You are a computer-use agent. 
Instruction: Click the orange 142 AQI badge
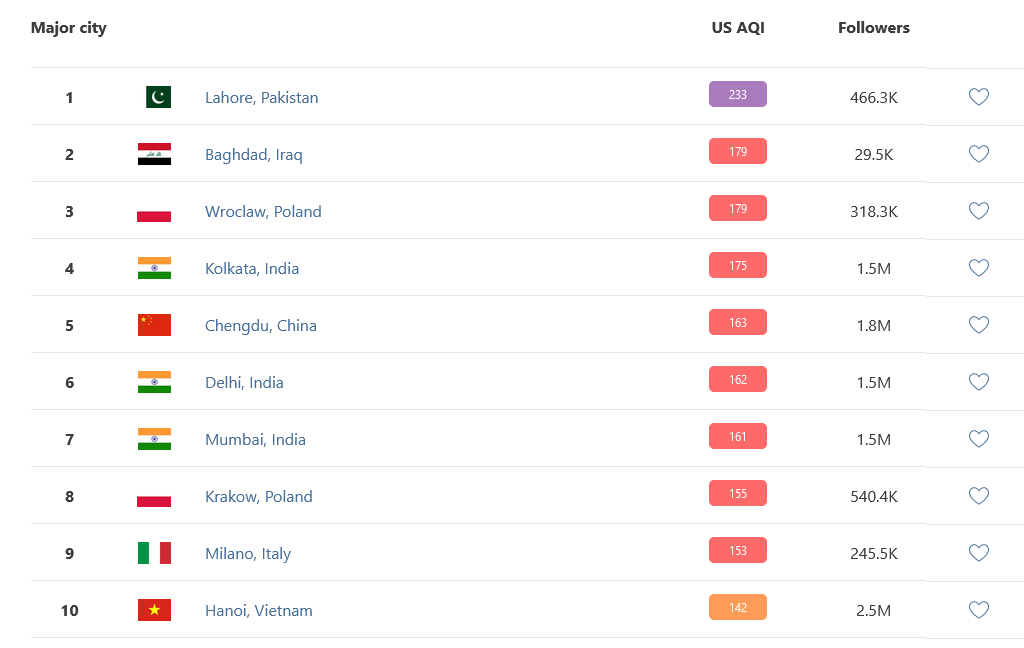point(737,608)
